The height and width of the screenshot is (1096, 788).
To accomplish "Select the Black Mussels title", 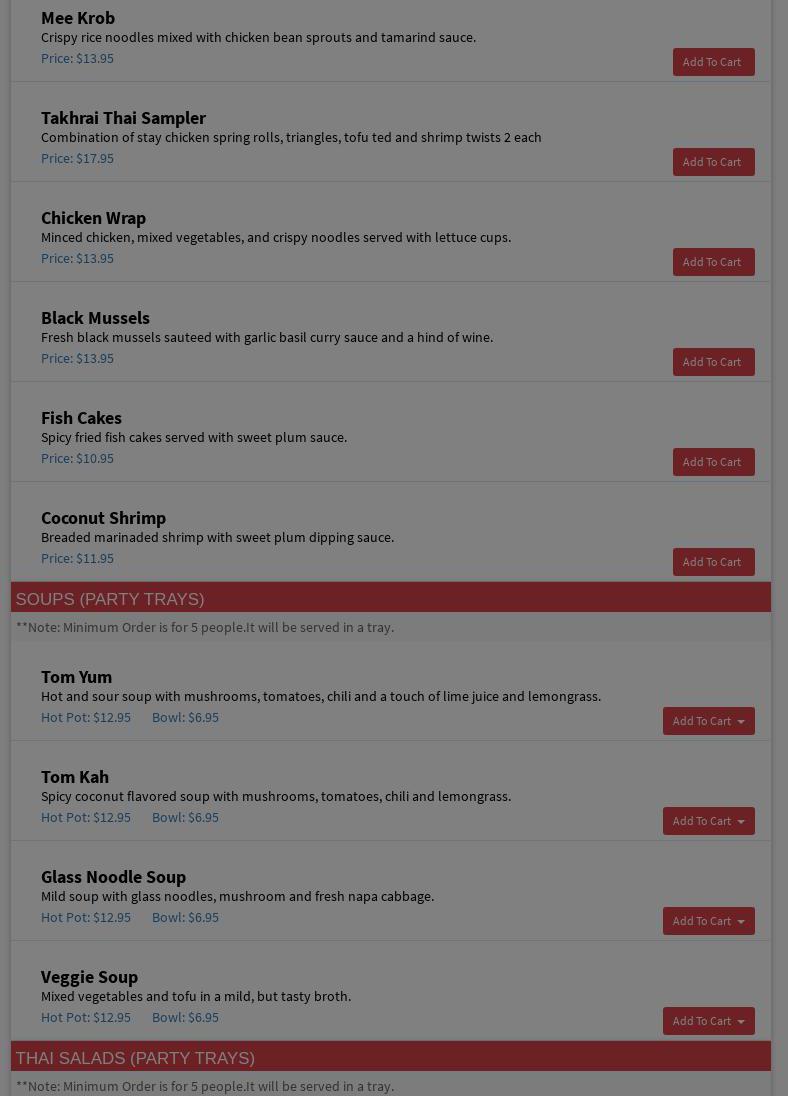I will pos(95,318).
